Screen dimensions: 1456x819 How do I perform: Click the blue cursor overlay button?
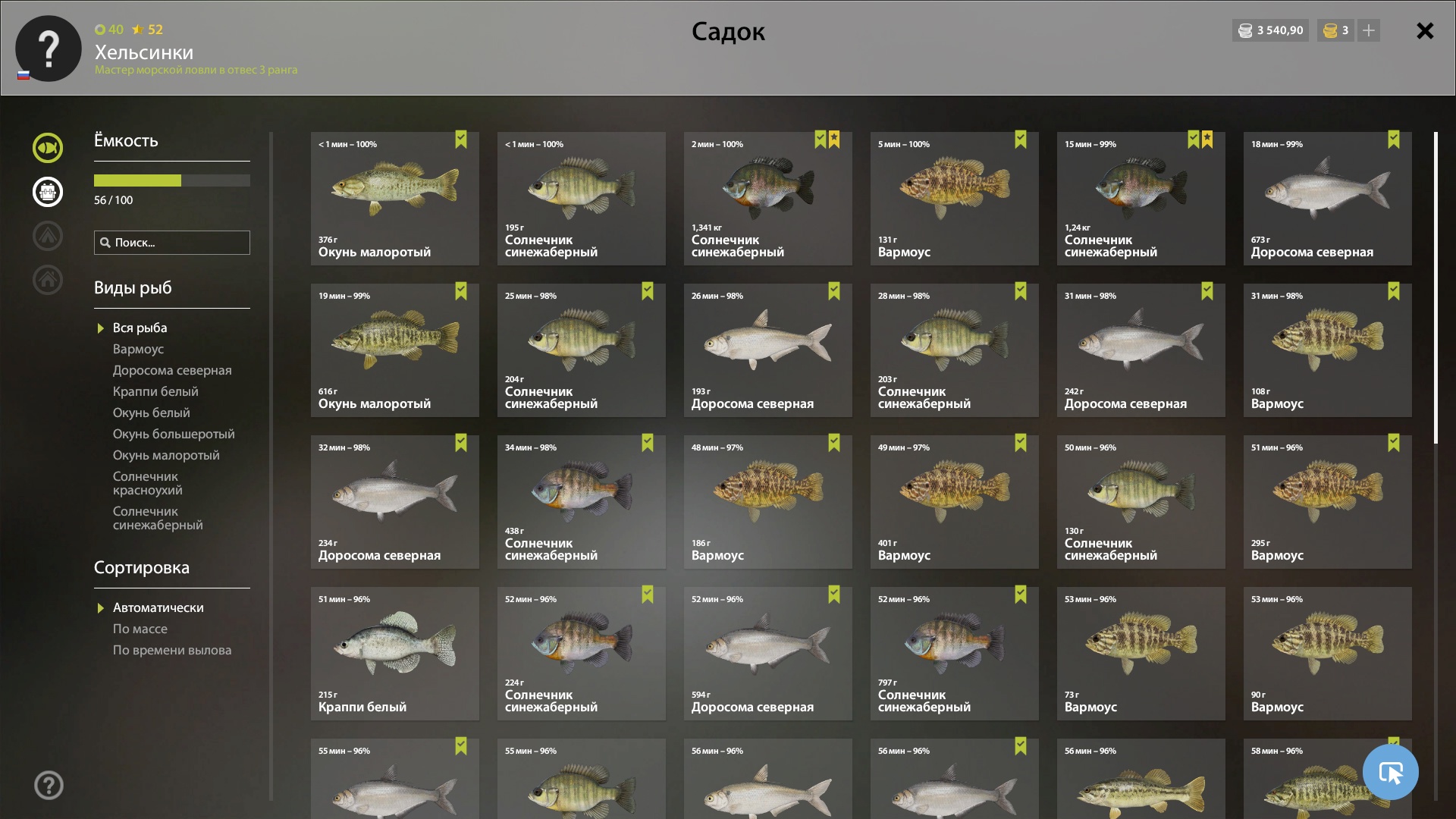[1390, 772]
